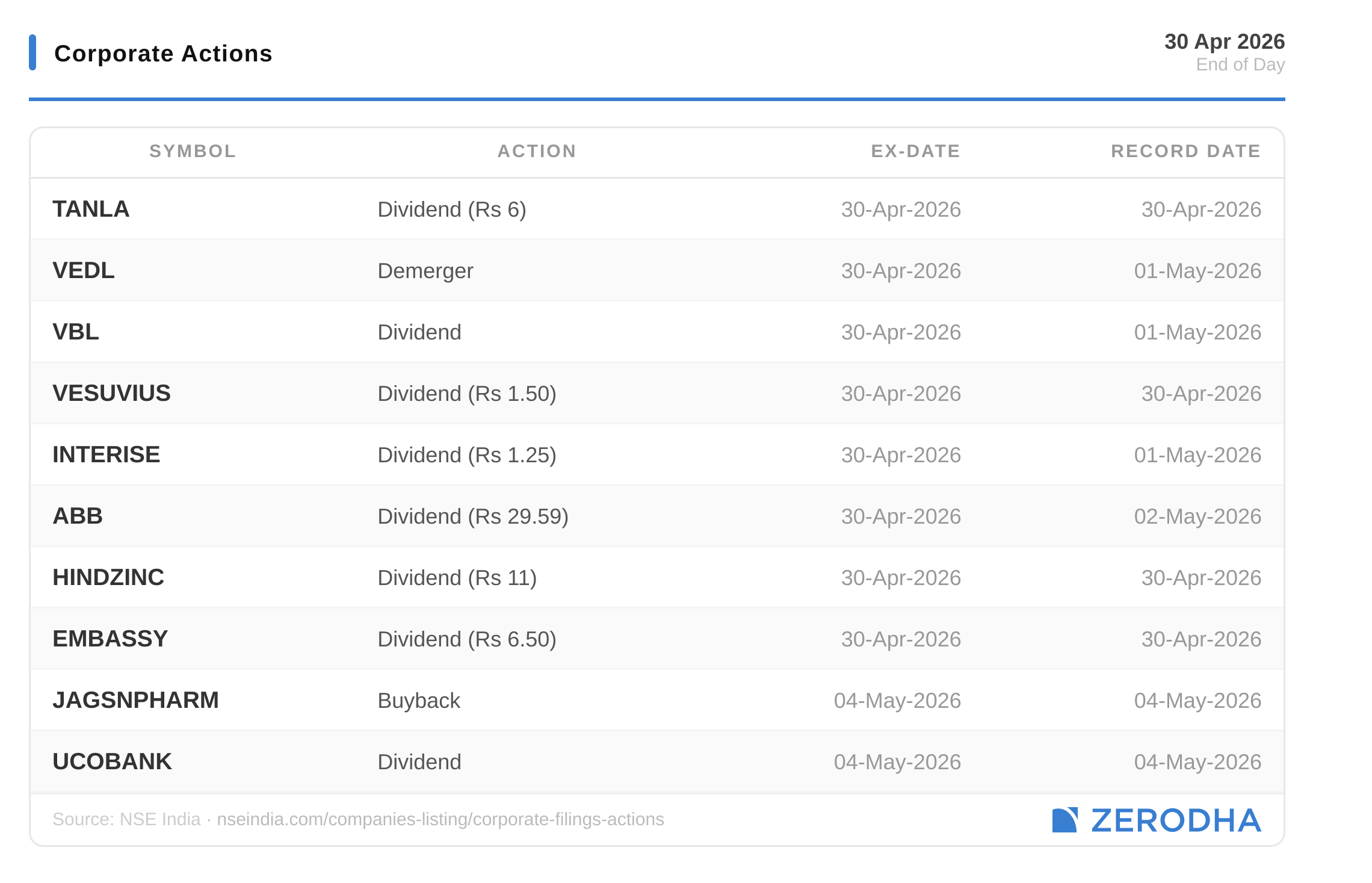Click the 30 Apr 2026 date header
The image size is (1372, 883).
pos(1224,42)
